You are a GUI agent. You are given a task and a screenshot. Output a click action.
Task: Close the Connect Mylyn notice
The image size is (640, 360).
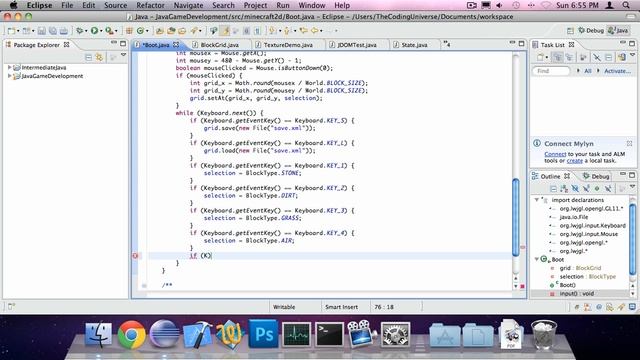pyautogui.click(x=629, y=143)
